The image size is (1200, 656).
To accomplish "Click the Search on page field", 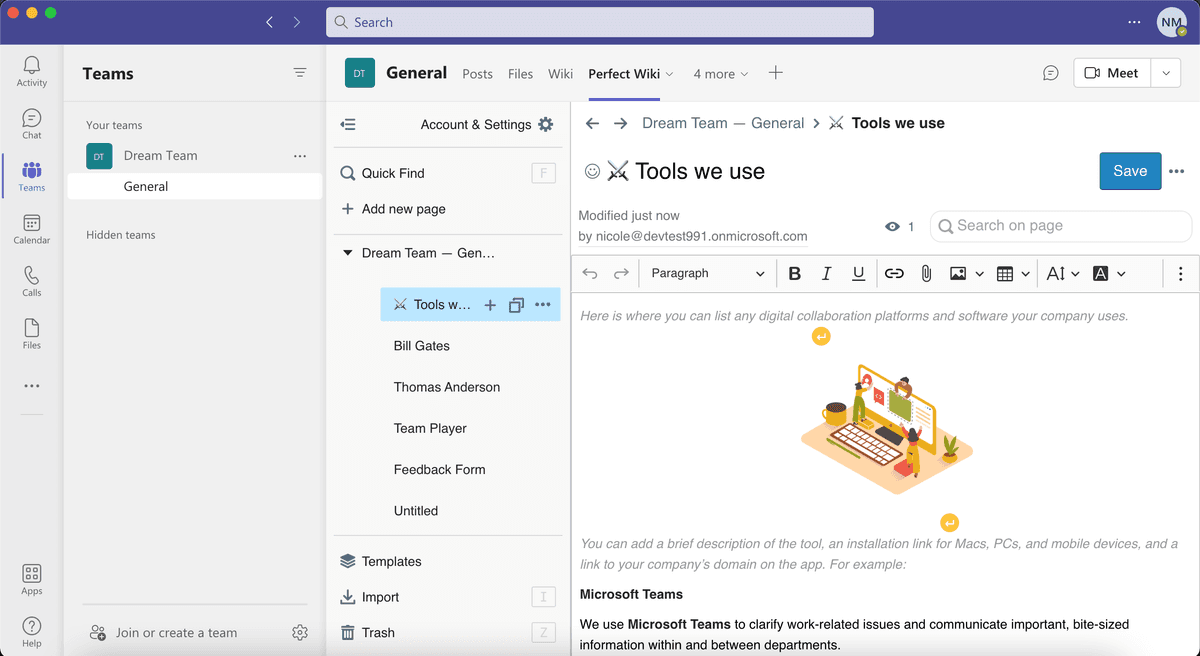I will [1060, 226].
